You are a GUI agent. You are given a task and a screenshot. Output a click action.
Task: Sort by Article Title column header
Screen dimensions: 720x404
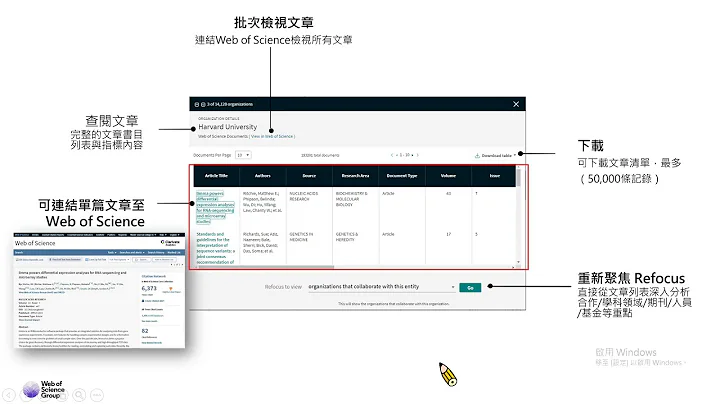click(x=216, y=176)
